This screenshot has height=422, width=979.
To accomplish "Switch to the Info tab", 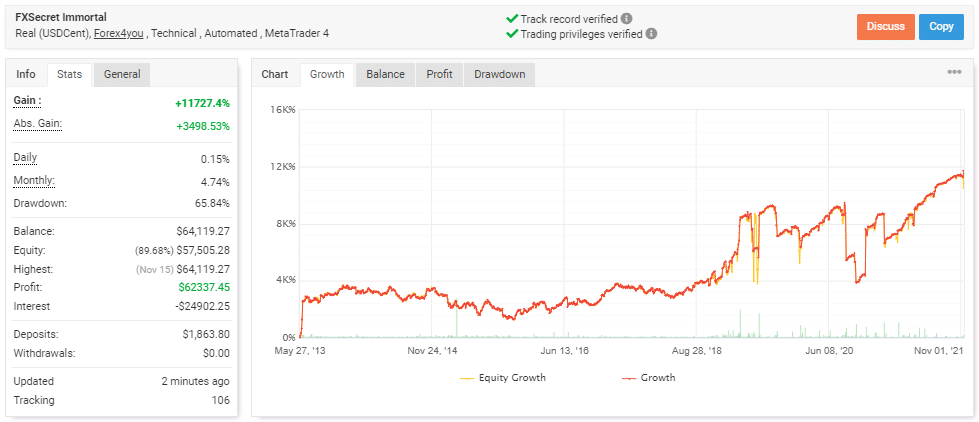I will coord(26,74).
